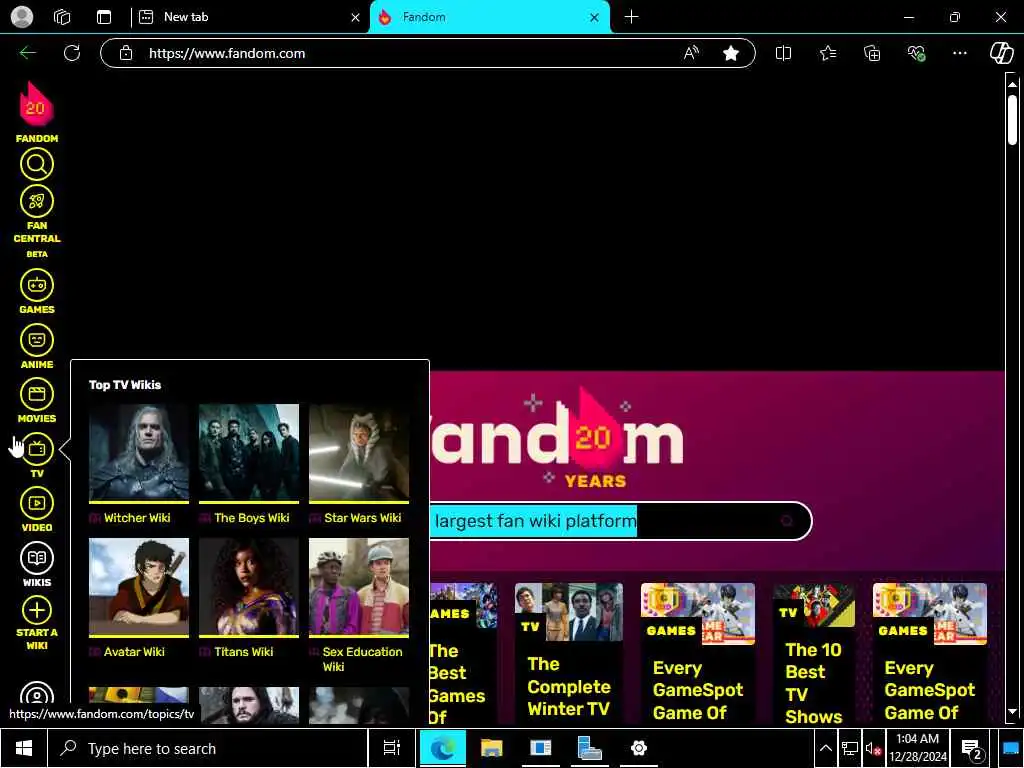This screenshot has height=768, width=1024.
Task: Click the page scrollbar thumb
Action: coord(1012,120)
